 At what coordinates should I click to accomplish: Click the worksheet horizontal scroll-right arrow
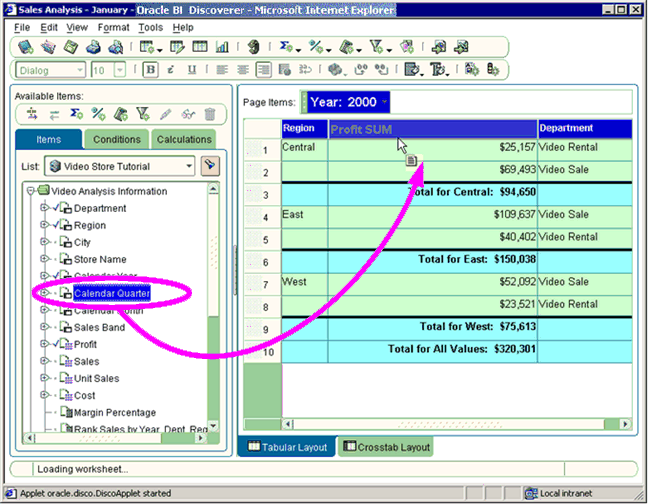pyautogui.click(x=625, y=423)
